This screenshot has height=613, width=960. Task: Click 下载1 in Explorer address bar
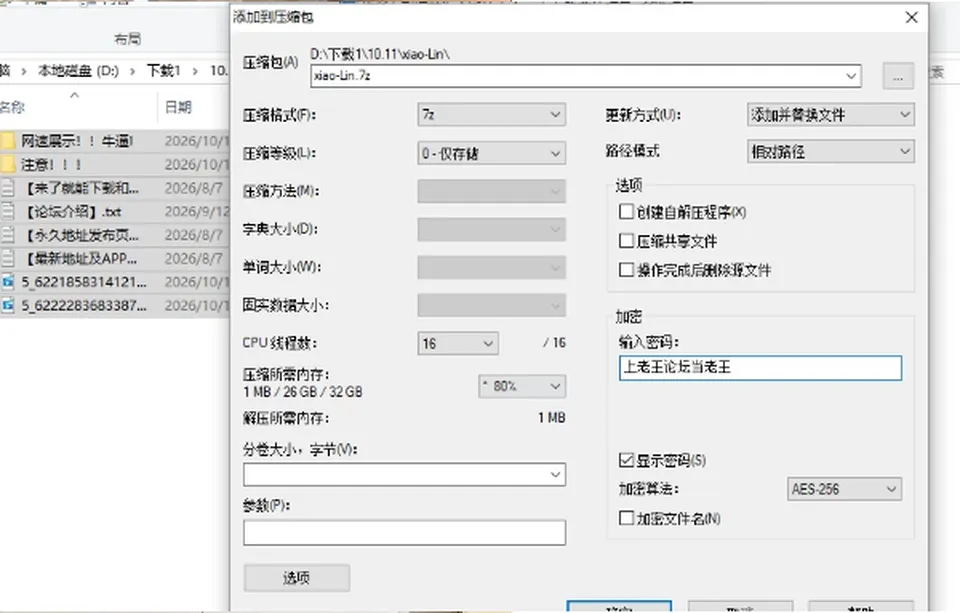[x=163, y=71]
